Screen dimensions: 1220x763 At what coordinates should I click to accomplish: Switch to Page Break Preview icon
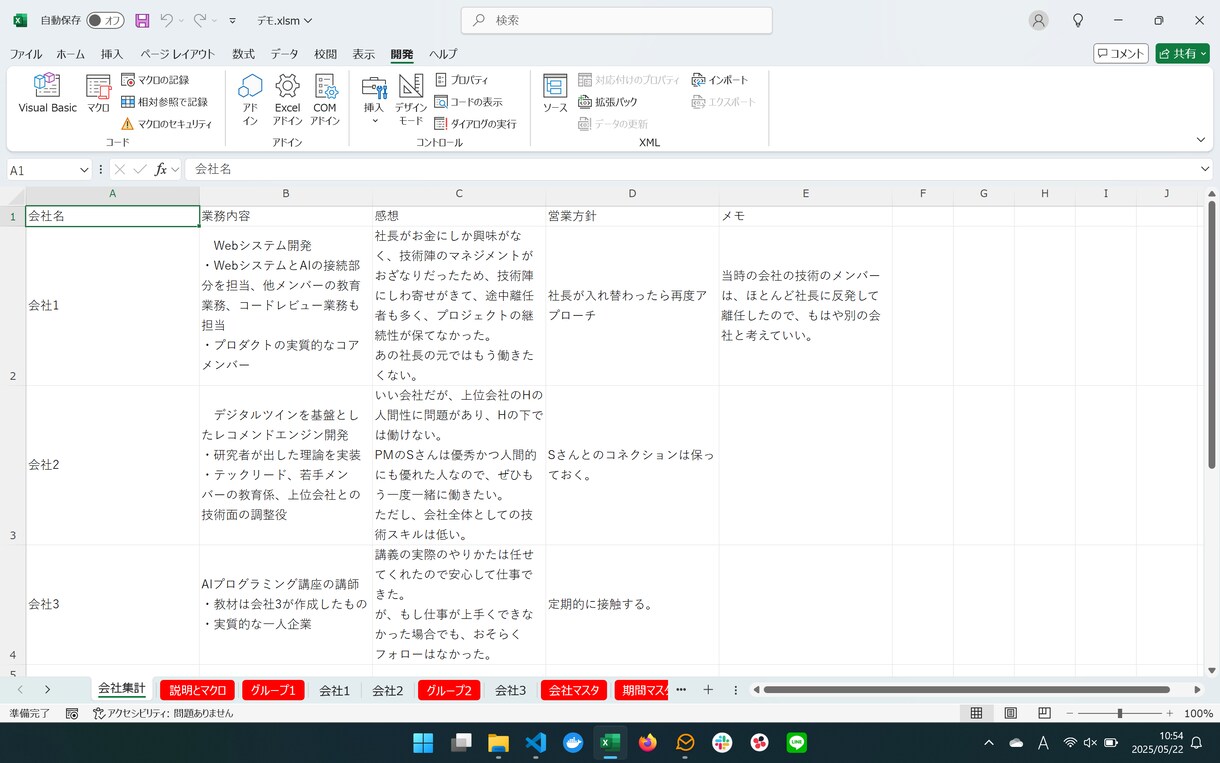tap(1044, 713)
